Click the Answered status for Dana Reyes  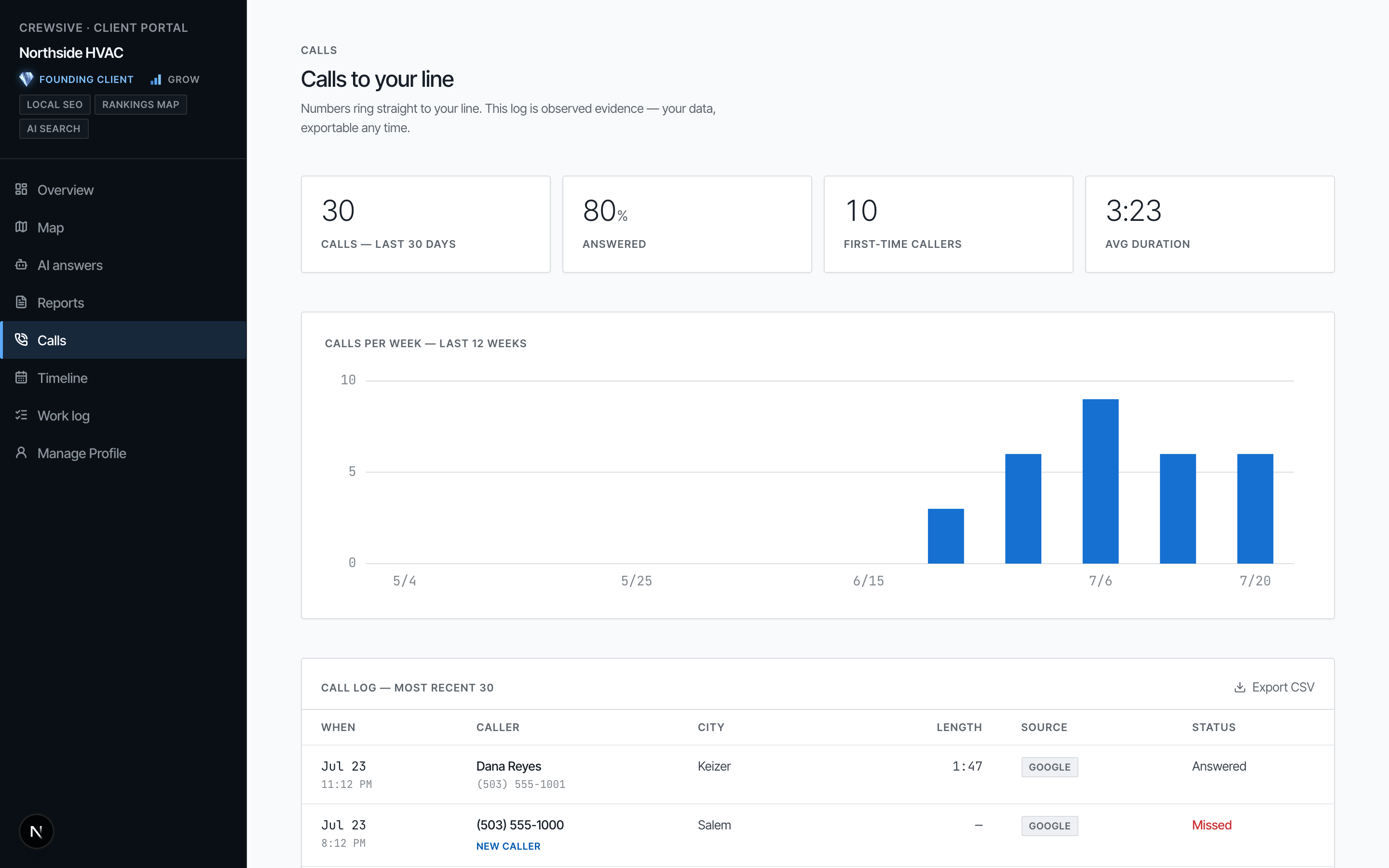tap(1219, 766)
